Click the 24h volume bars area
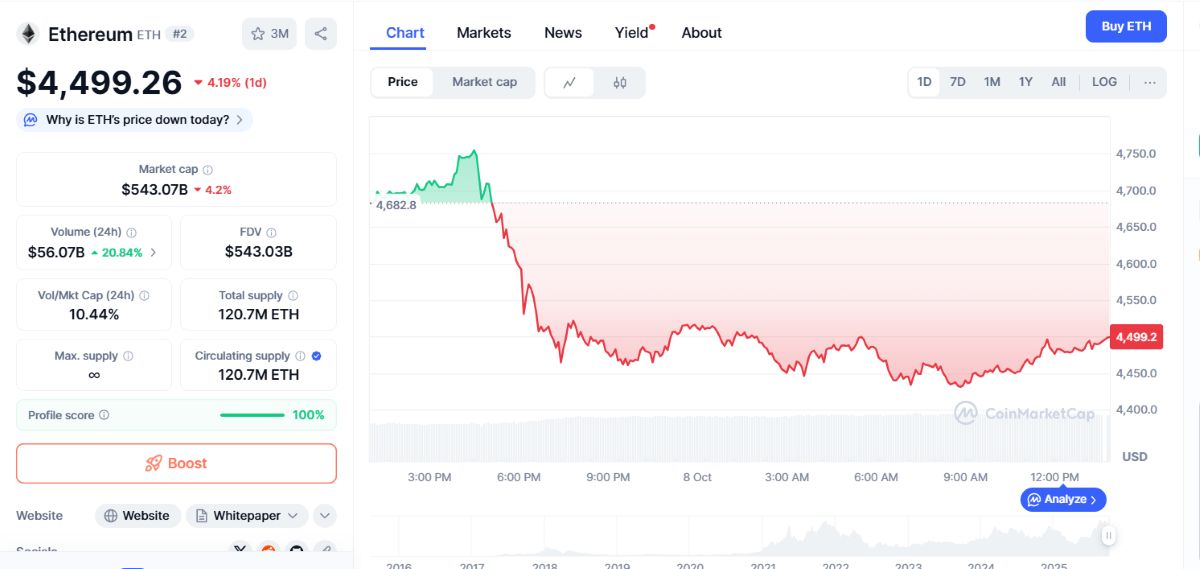The width and height of the screenshot is (1200, 569). pos(738,438)
